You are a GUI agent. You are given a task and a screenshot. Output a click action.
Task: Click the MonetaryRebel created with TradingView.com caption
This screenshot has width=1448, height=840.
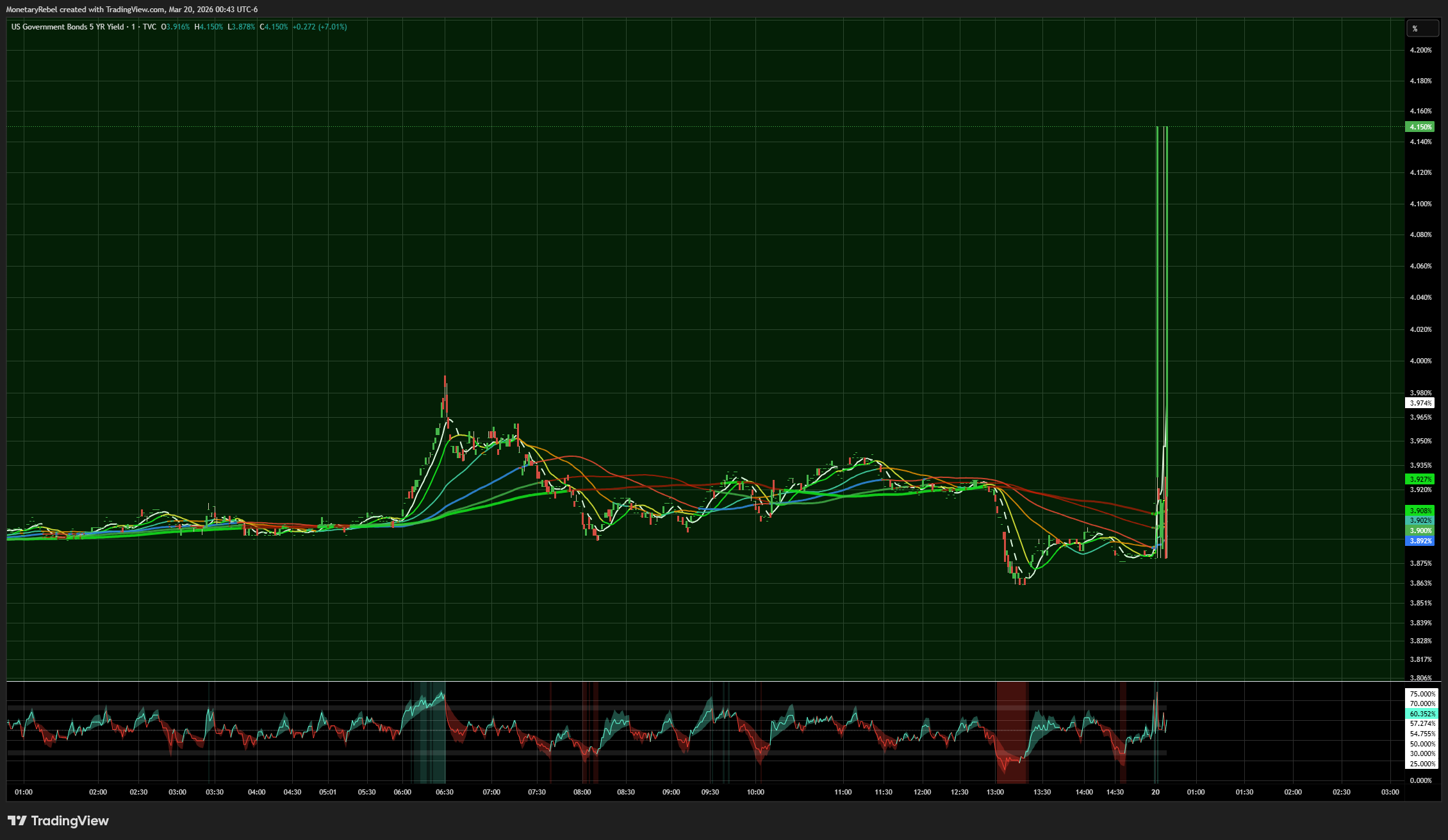point(132,10)
